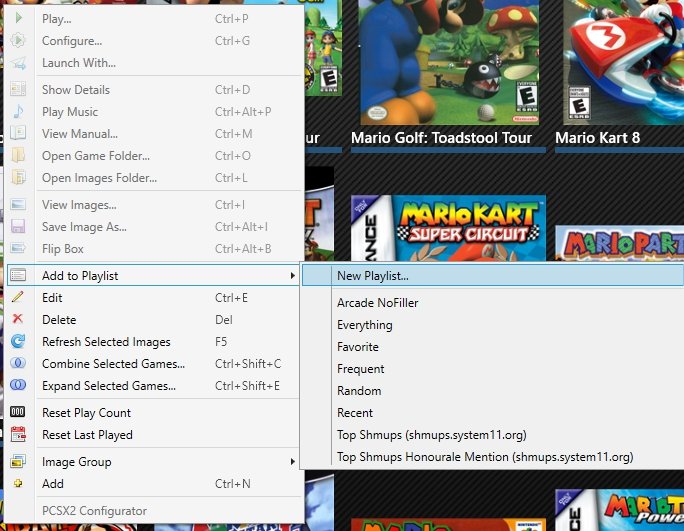Click the Combine Selected Games icon
The height and width of the screenshot is (531, 684).
18,363
